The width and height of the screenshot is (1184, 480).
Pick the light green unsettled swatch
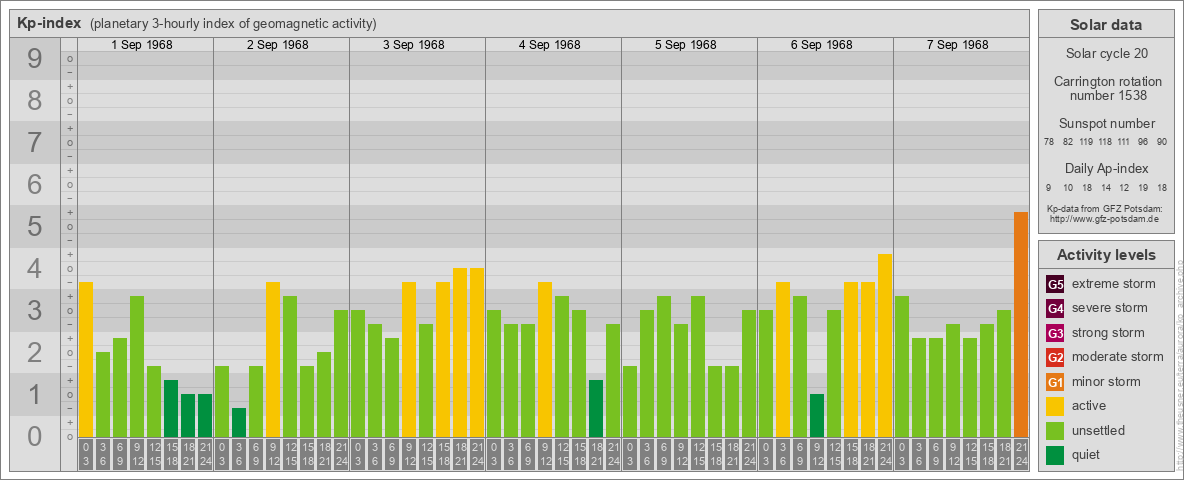pos(1055,430)
